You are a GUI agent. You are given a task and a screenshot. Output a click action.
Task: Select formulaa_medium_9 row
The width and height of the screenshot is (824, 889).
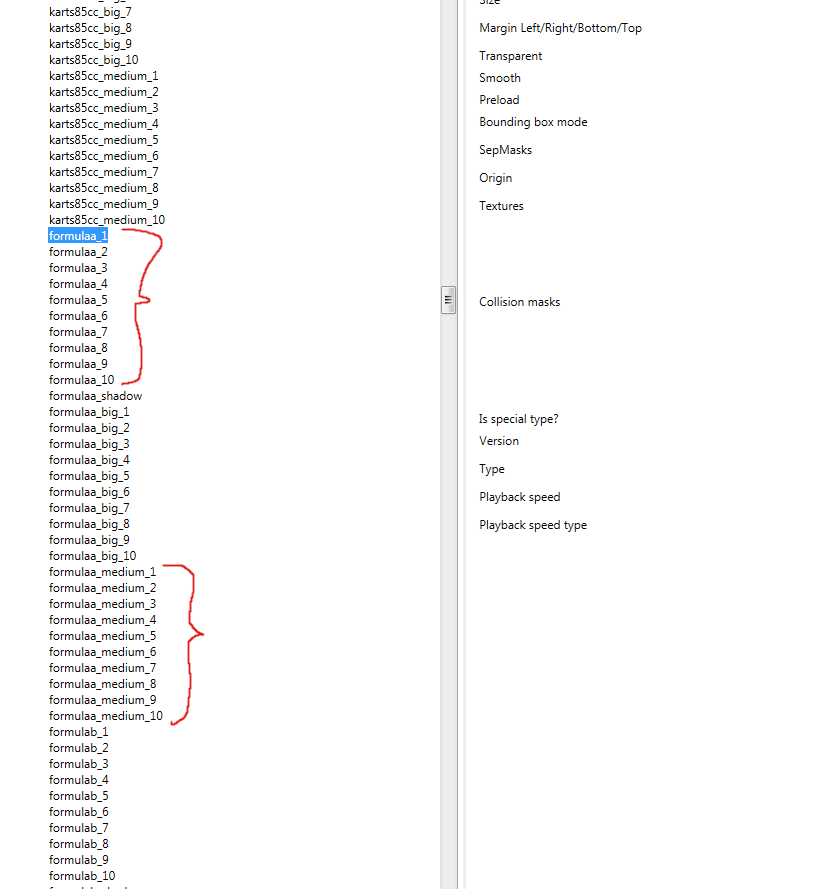click(103, 700)
